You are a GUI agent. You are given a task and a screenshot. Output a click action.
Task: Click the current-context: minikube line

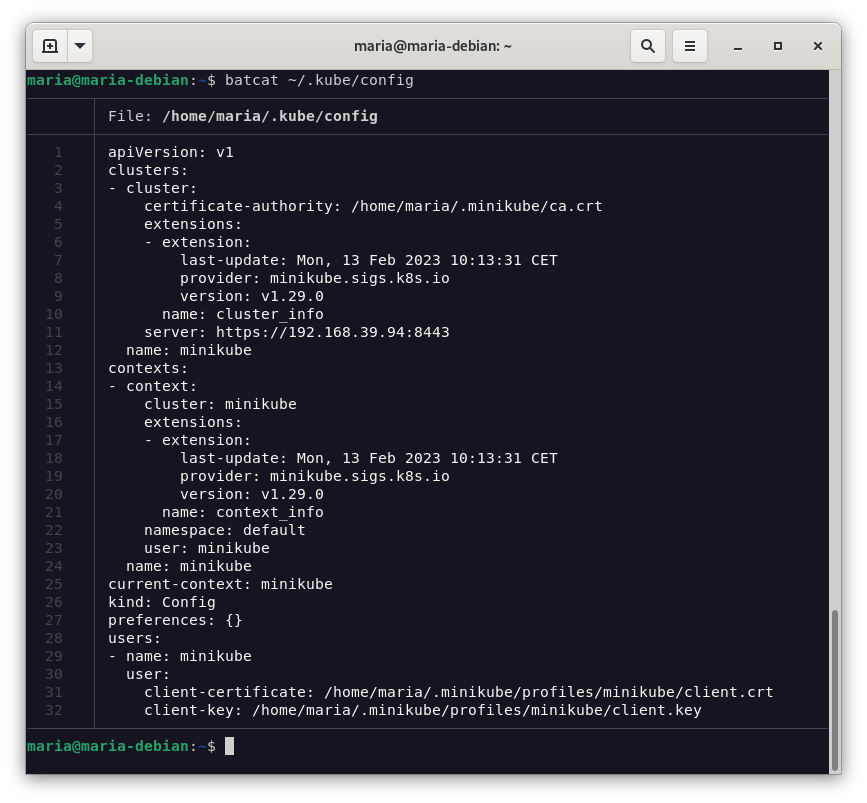(220, 584)
